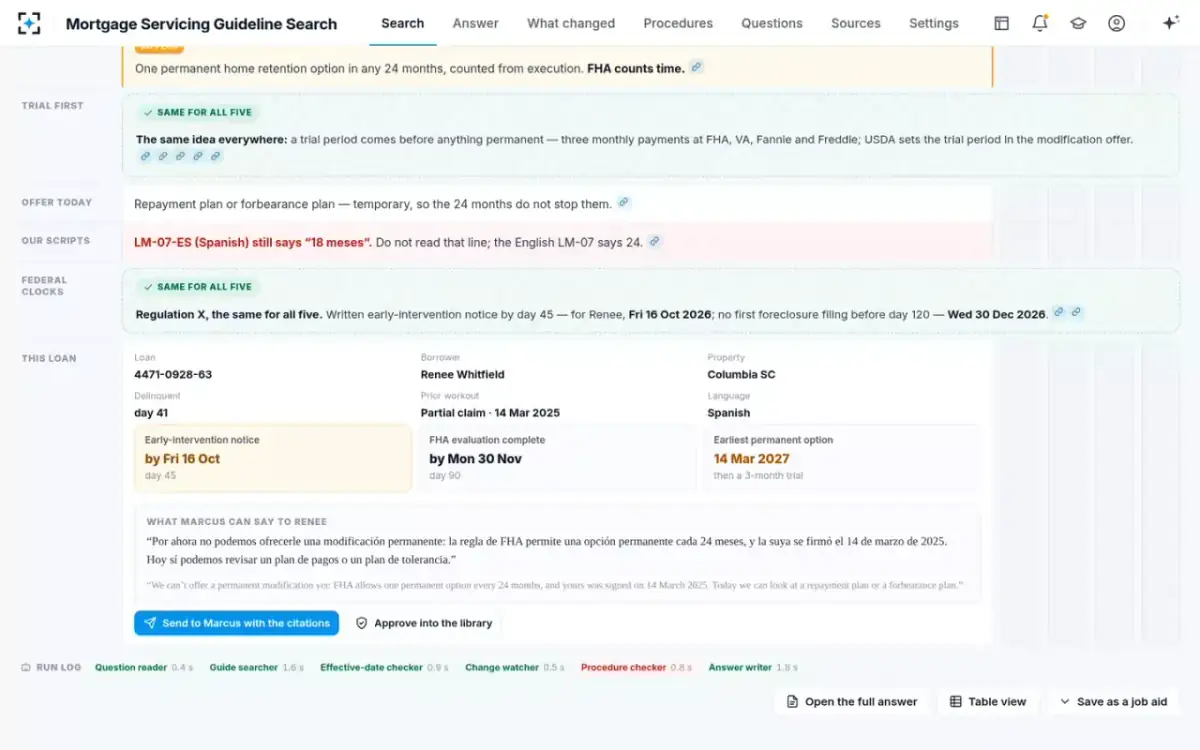Open the graduation cap training icon
The image size is (1200, 750).
tap(1078, 23)
